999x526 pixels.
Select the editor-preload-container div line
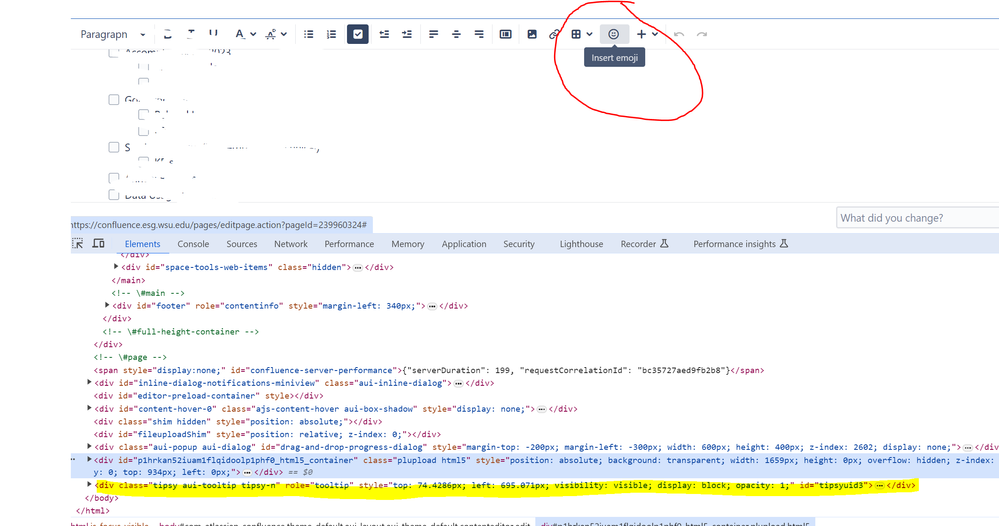point(209,395)
